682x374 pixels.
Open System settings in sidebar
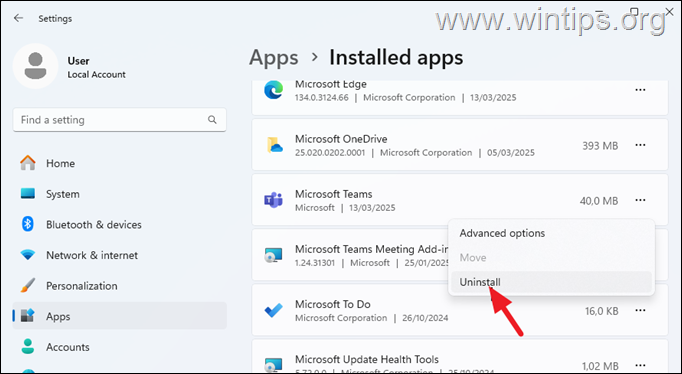120,194
